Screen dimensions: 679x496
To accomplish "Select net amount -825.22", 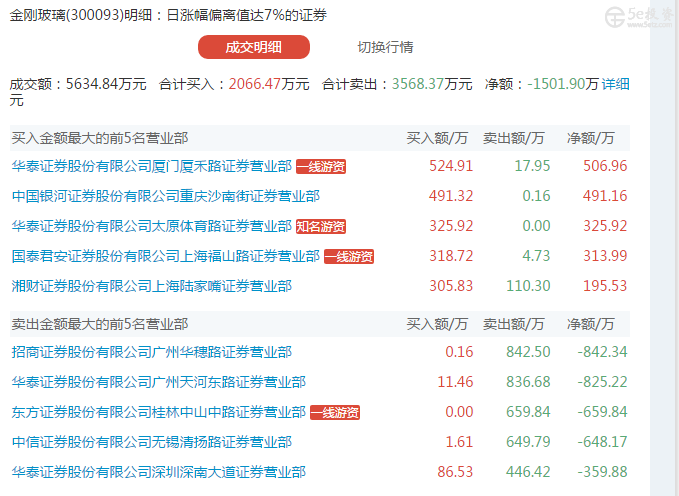I will 602,382.
